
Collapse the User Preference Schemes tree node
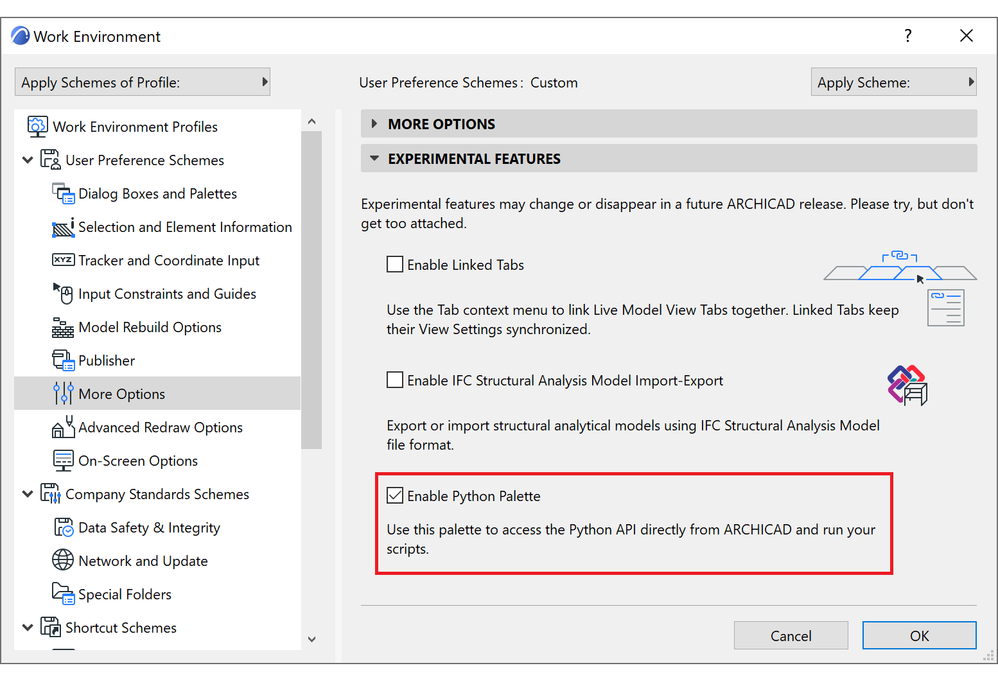27,160
